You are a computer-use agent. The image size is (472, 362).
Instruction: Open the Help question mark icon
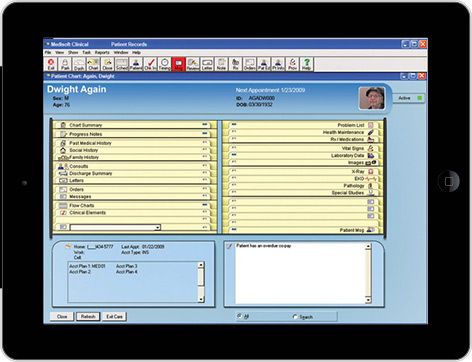coord(307,64)
